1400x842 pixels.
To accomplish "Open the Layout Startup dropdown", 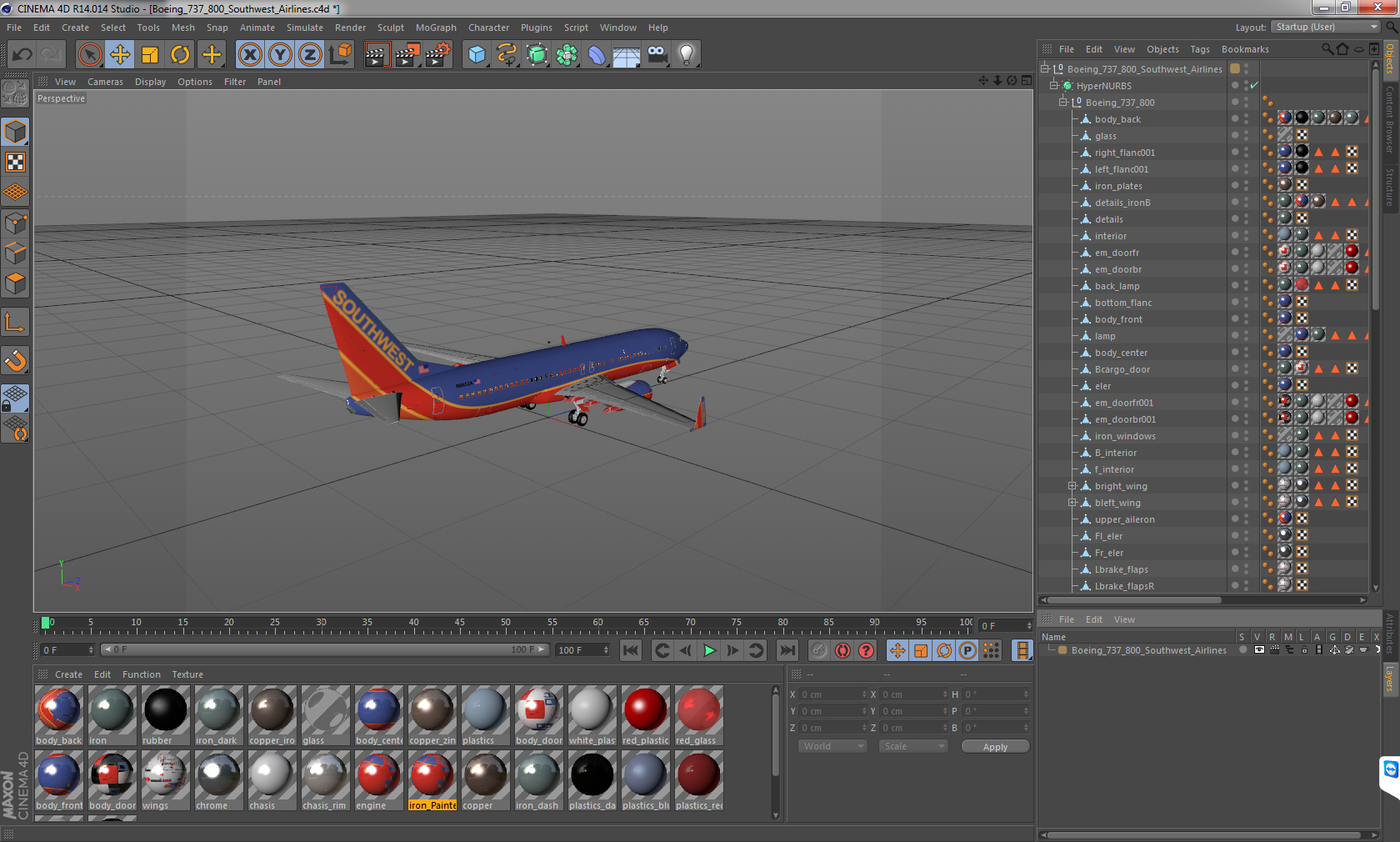I will (x=1326, y=27).
